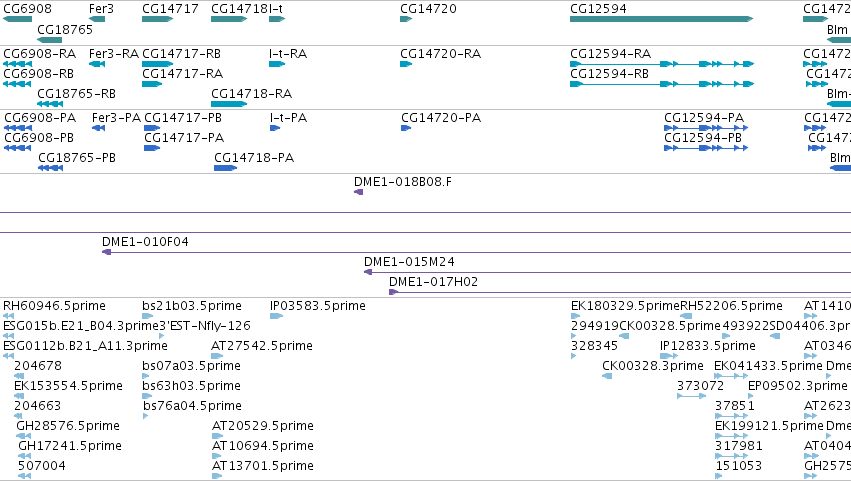Click EST EK180329.5prime

[625, 306]
